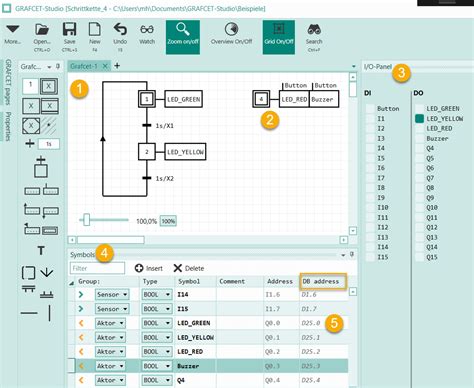The height and width of the screenshot is (388, 474).
Task: Create a New document
Action: [95, 29]
